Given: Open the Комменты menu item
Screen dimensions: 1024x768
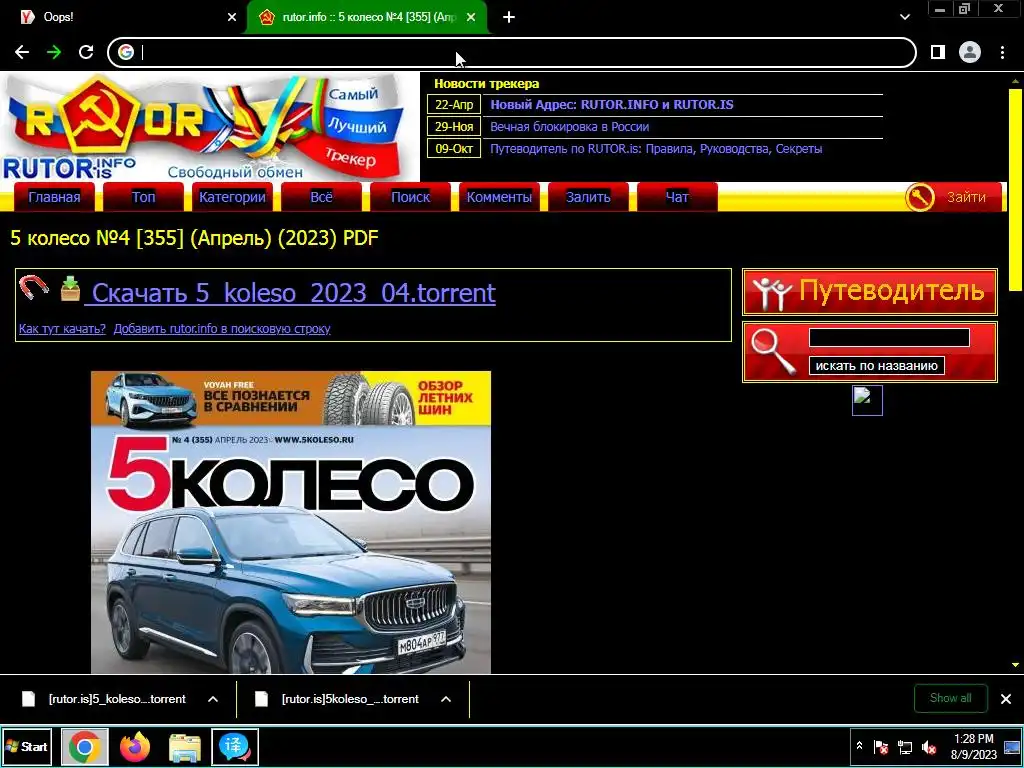Looking at the screenshot, I should pos(499,197).
